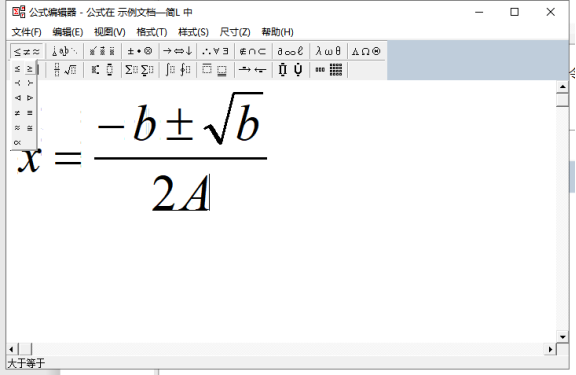Open the summation templates palette
Screen dimensions: 576x375
click(x=139, y=69)
